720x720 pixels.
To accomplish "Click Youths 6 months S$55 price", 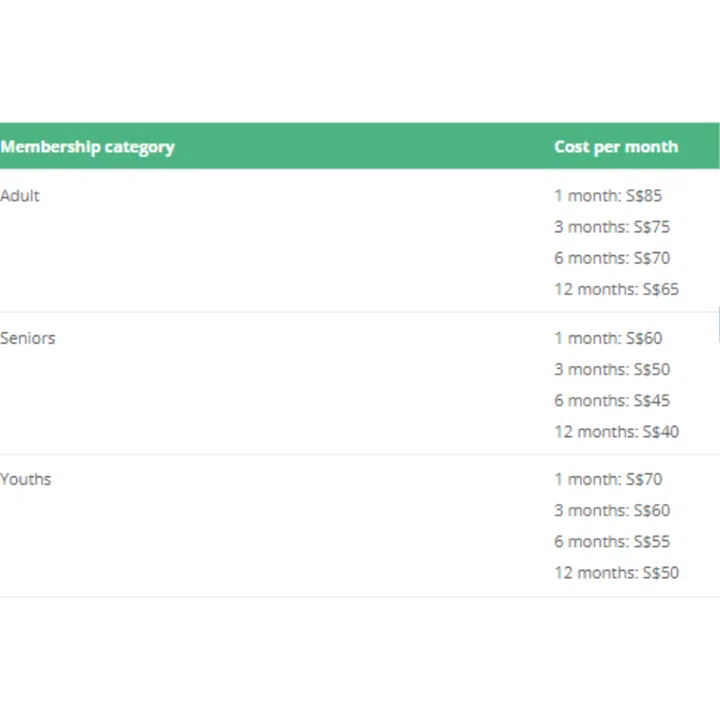I will (612, 541).
